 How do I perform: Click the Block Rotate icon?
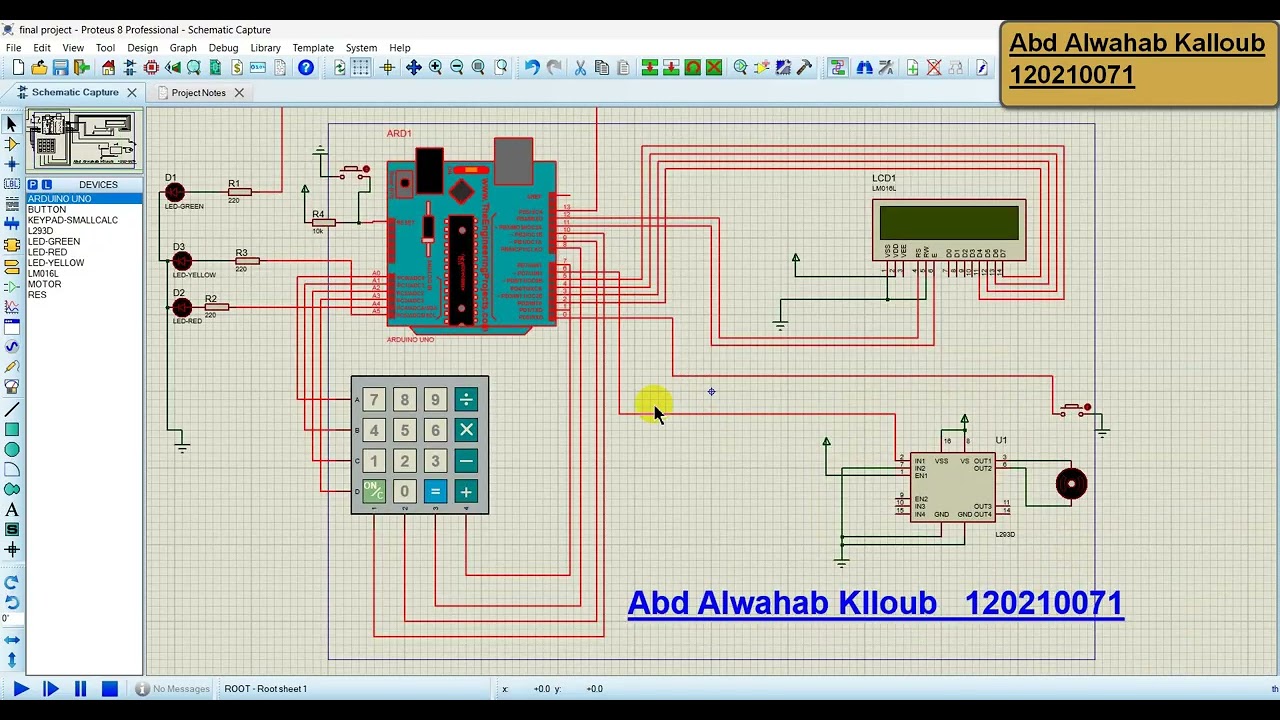(x=692, y=68)
